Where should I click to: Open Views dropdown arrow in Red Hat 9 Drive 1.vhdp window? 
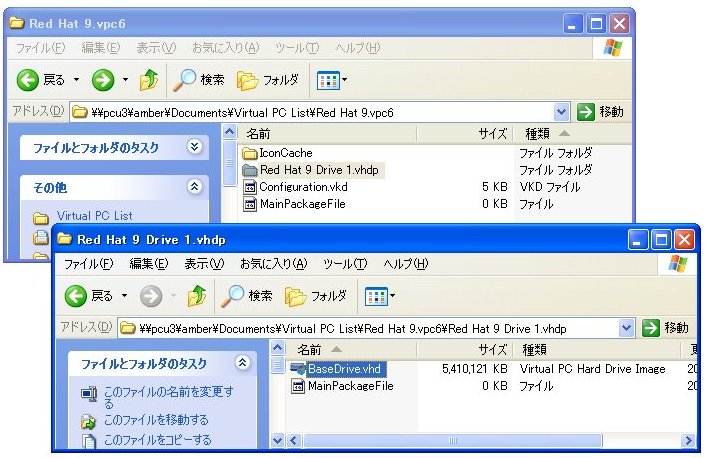point(392,296)
